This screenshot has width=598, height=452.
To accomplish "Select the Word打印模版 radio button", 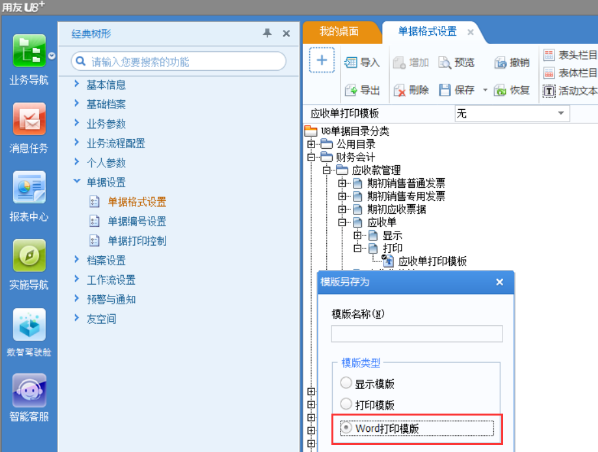I will (x=346, y=428).
